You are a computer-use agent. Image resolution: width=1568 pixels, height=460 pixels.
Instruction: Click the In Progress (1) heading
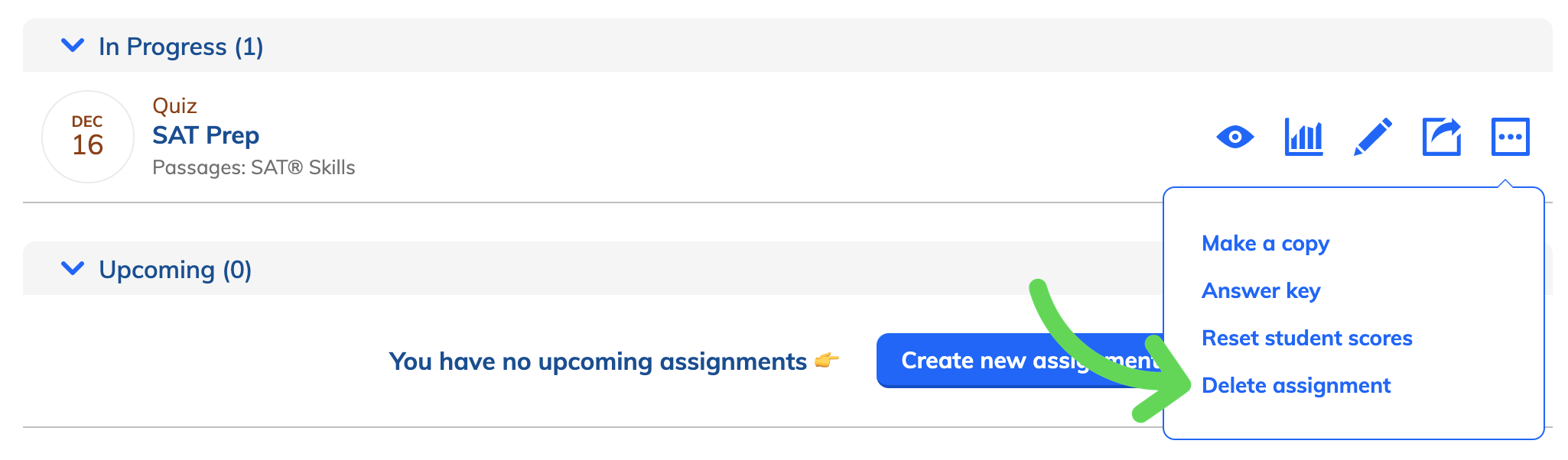click(x=181, y=47)
